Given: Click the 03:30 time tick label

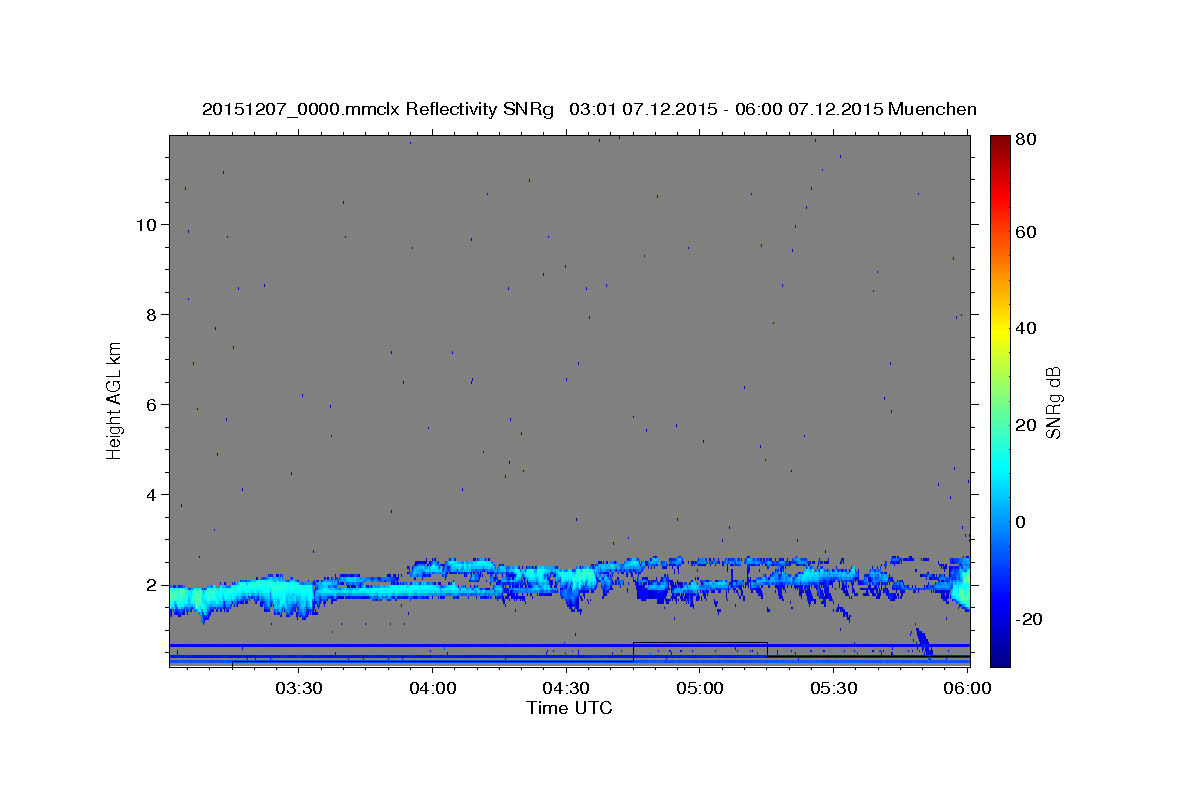Looking at the screenshot, I should pyautogui.click(x=299, y=689).
